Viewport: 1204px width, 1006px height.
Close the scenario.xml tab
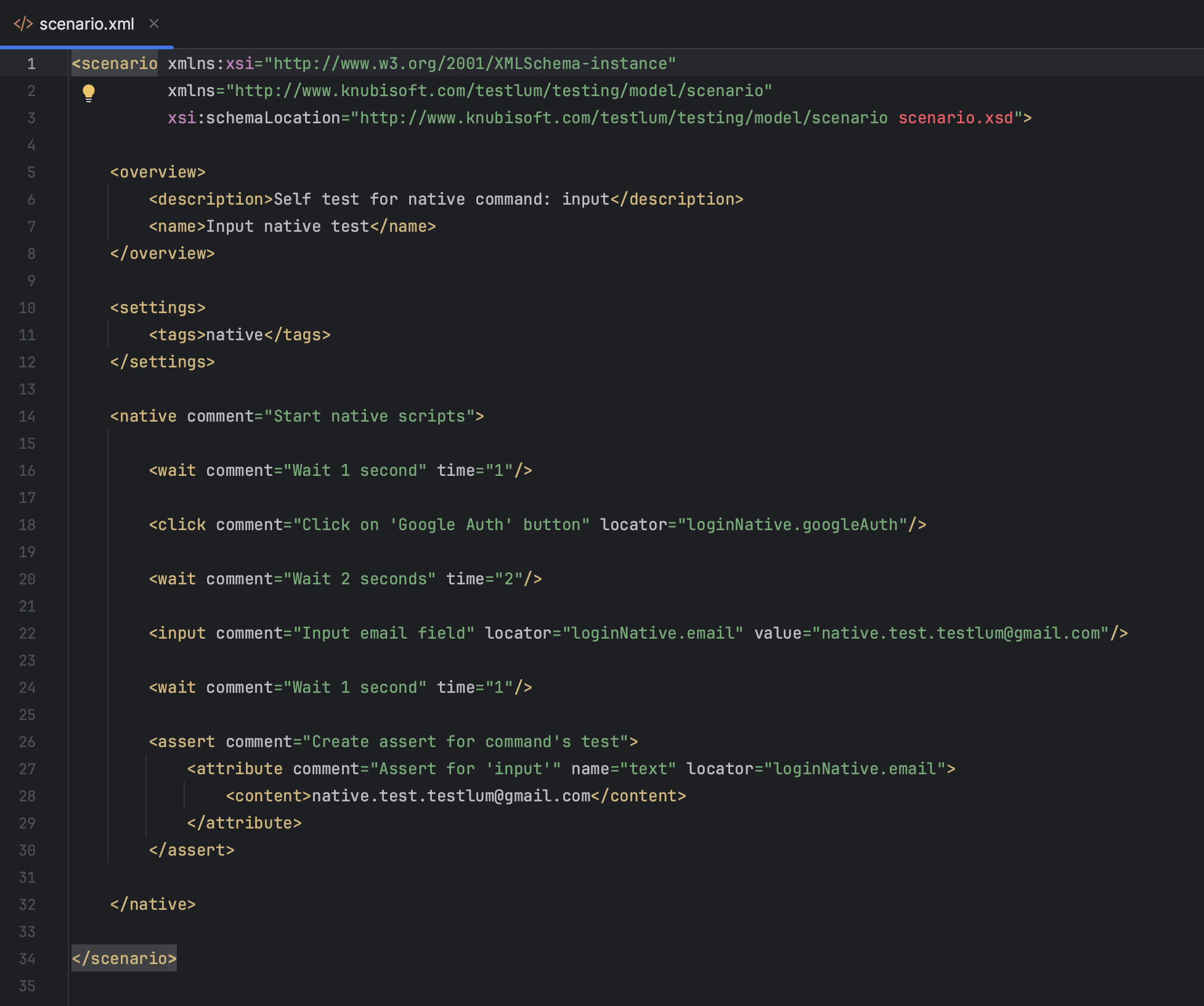(154, 23)
